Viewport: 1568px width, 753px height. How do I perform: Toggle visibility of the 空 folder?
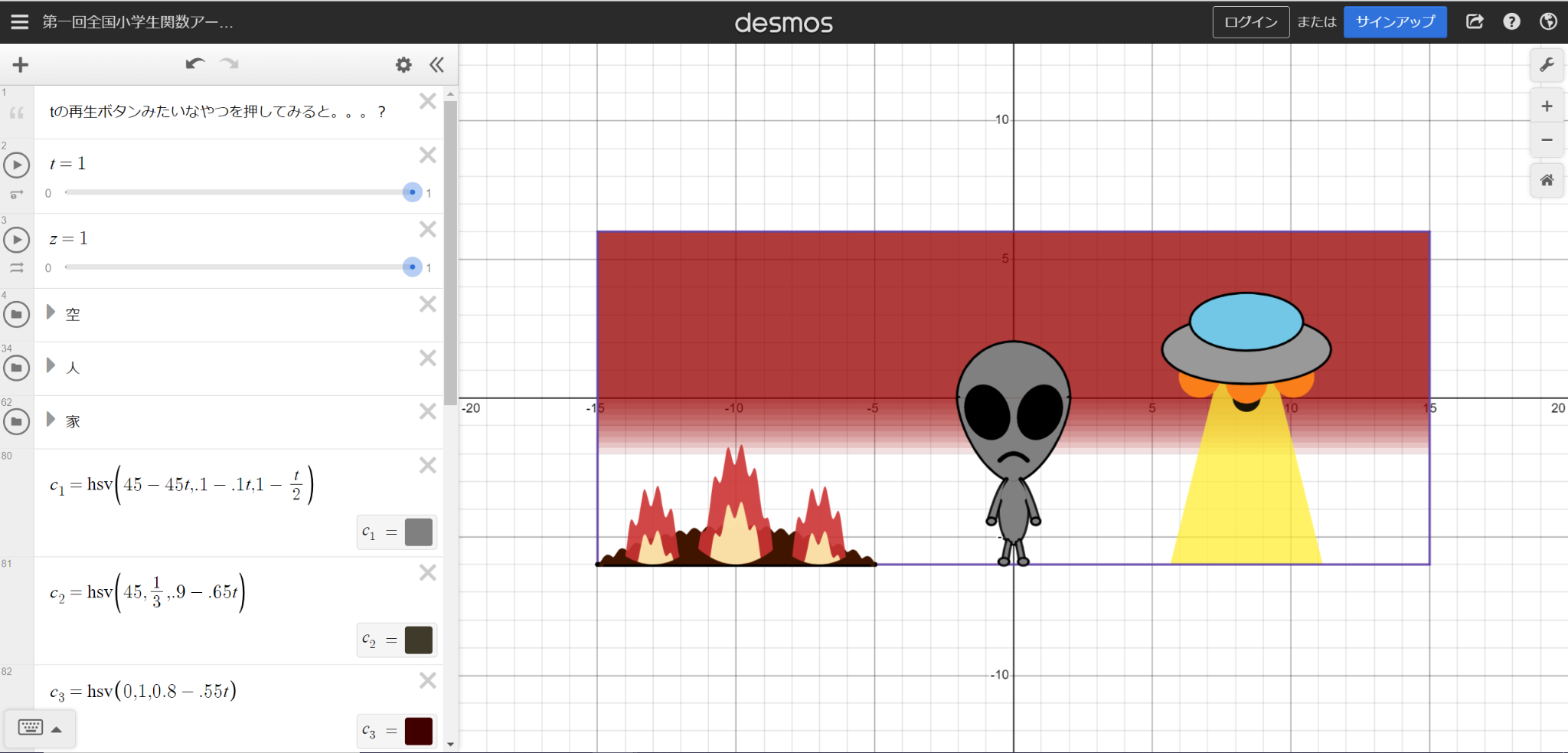click(x=17, y=314)
